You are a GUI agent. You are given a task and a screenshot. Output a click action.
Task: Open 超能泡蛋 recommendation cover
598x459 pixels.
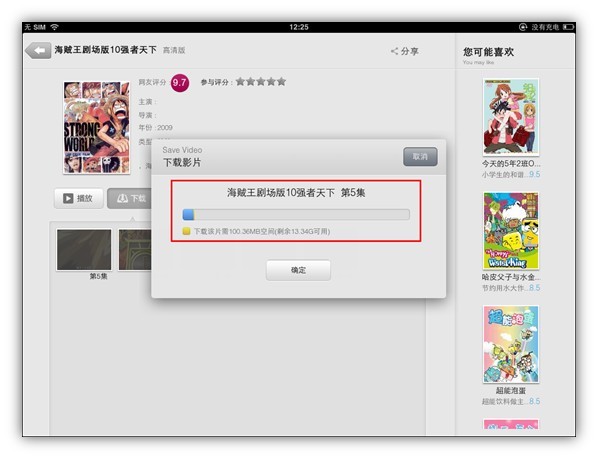coord(511,344)
